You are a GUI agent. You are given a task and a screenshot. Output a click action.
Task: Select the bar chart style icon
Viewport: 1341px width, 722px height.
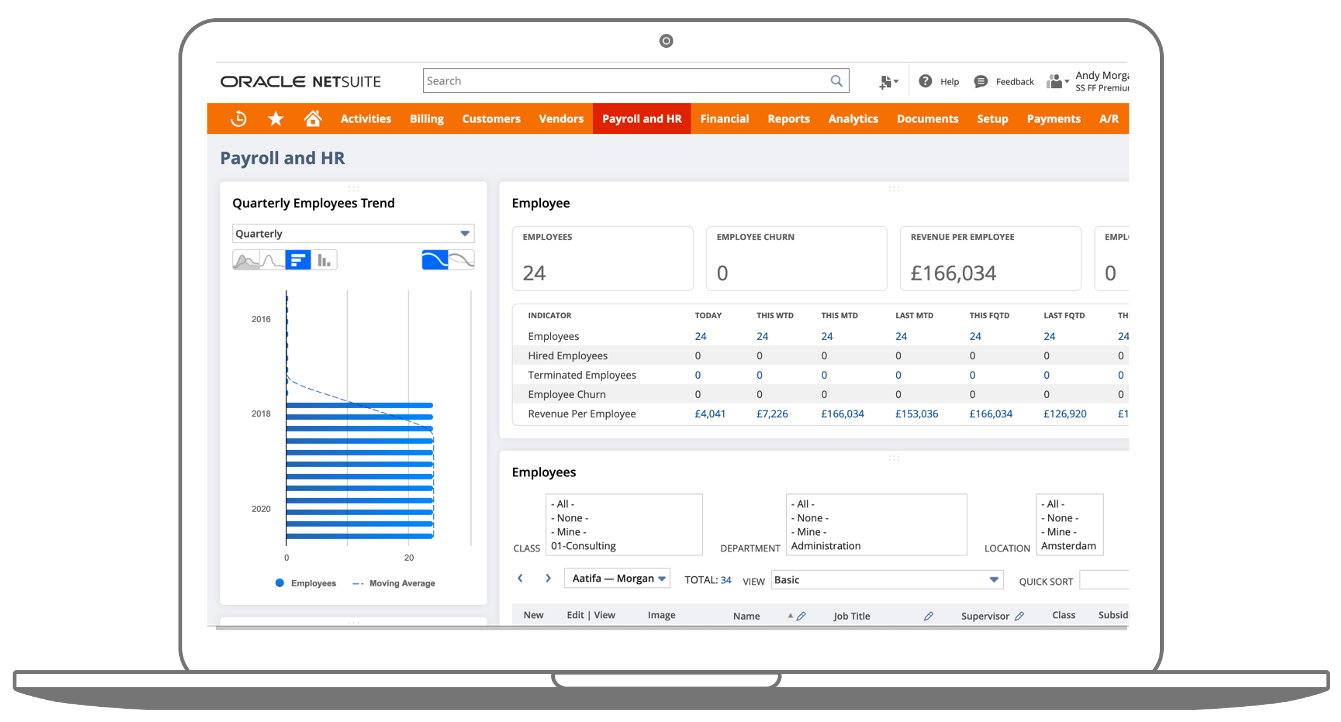(x=297, y=260)
